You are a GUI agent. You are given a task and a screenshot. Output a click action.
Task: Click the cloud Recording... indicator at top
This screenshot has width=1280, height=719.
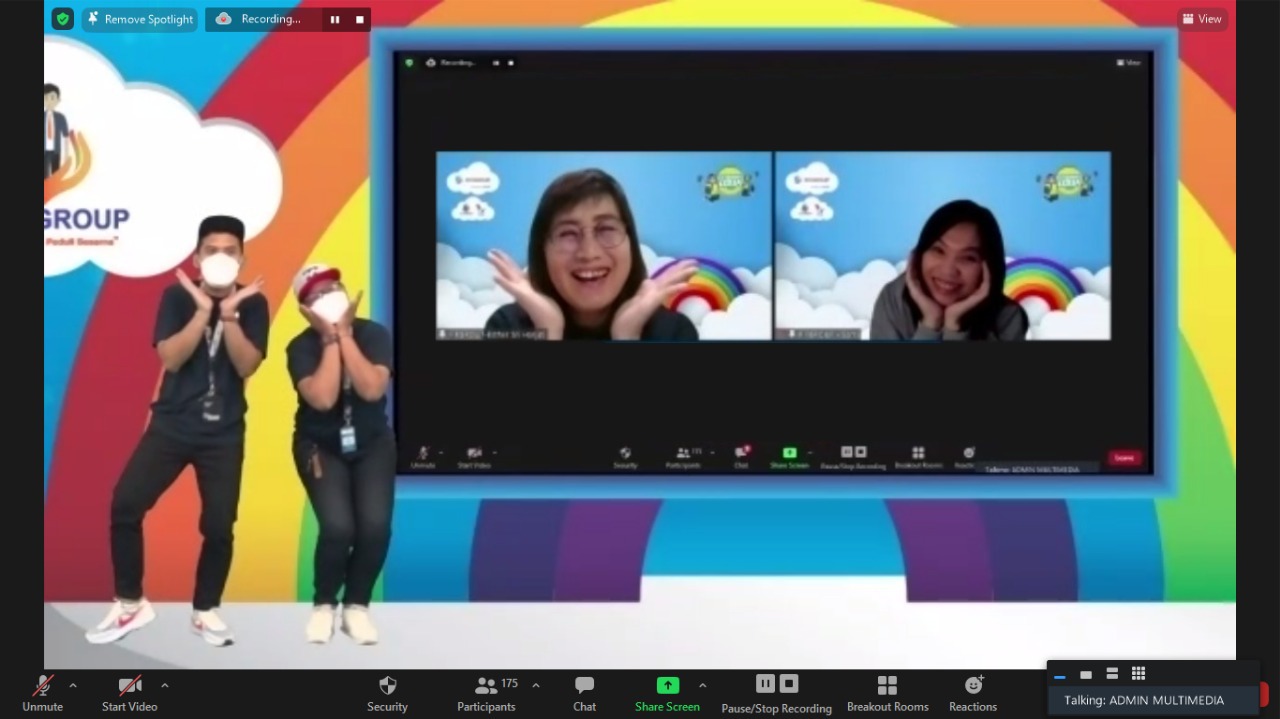coord(258,19)
